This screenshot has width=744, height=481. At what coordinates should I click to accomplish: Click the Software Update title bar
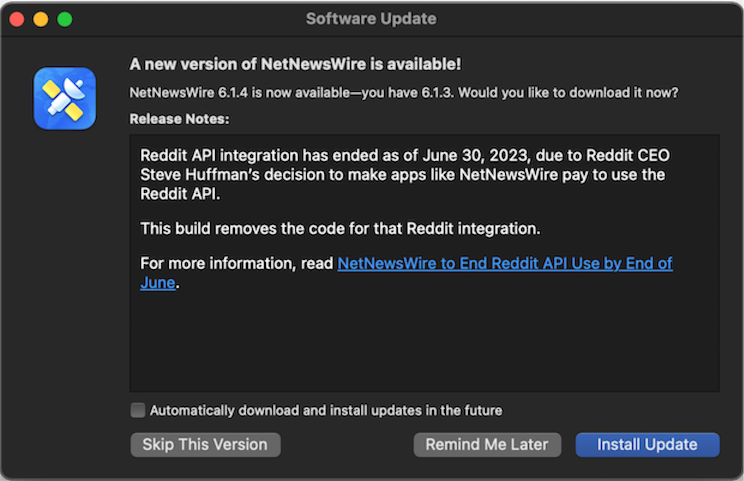(371, 19)
